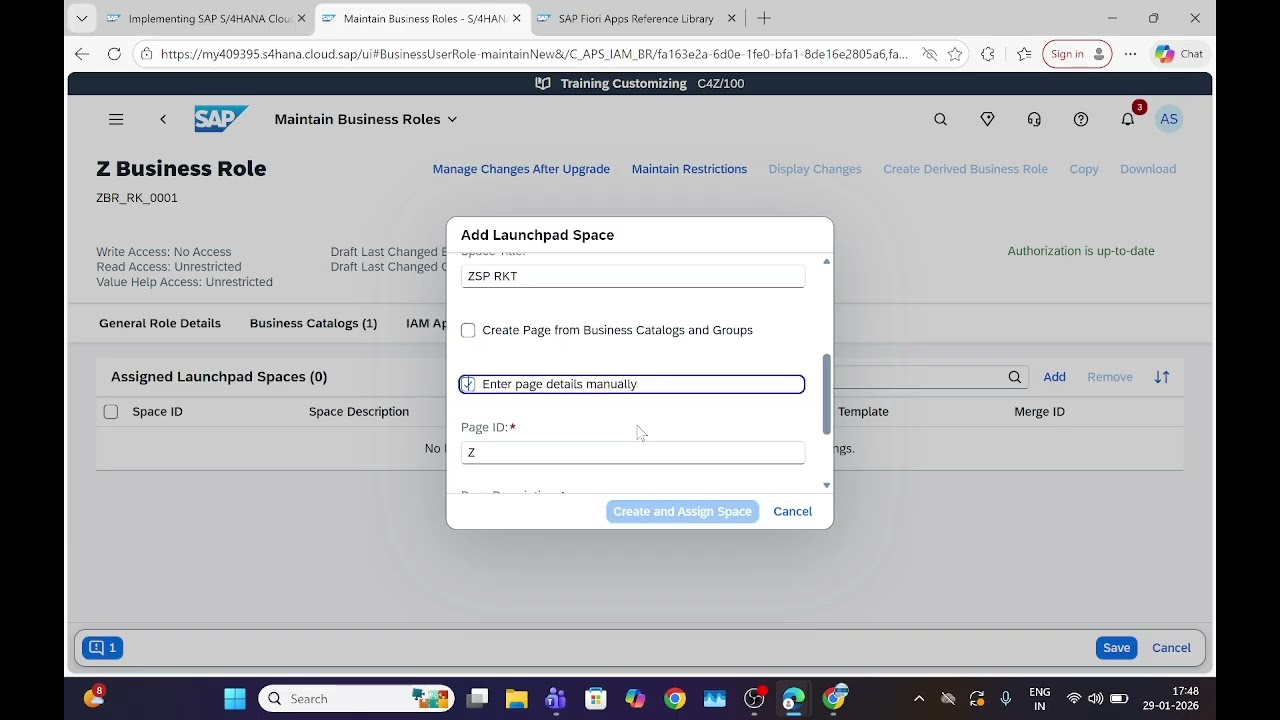
Task: Open Google Chrome from the taskbar
Action: coord(675,699)
